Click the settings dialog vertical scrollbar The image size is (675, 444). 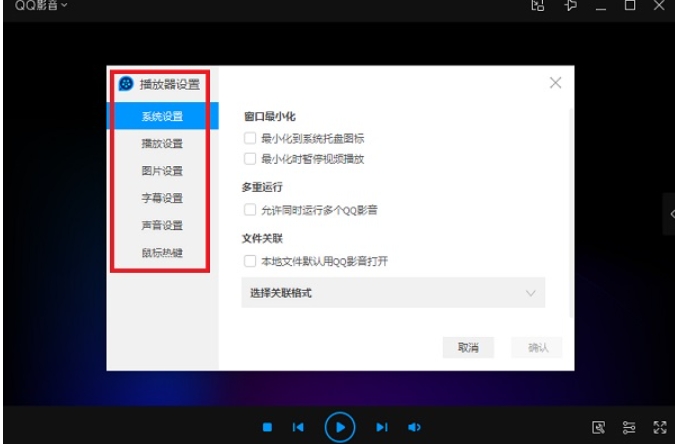571,213
